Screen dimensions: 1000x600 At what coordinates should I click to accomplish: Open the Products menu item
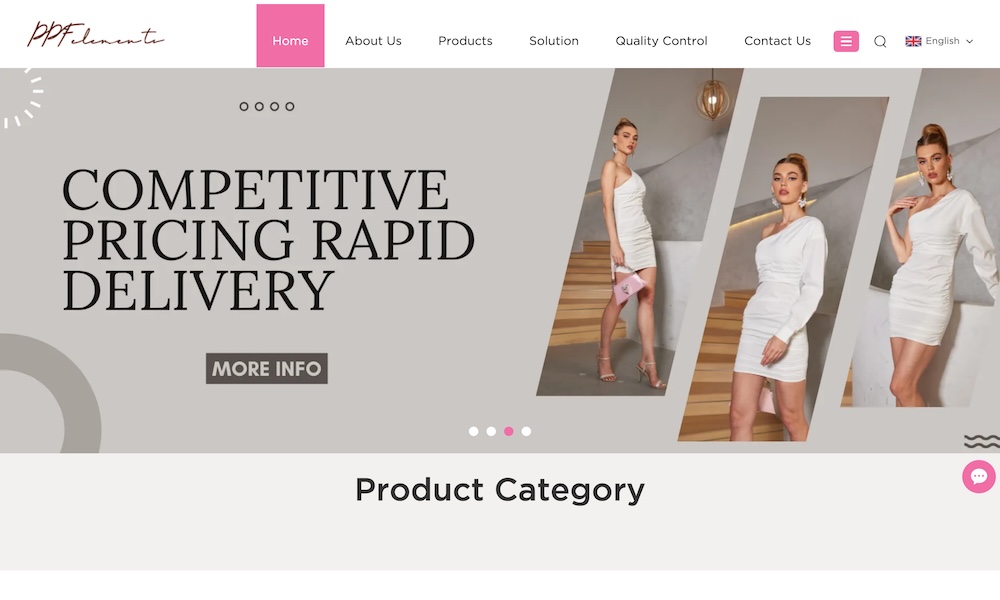coord(465,41)
